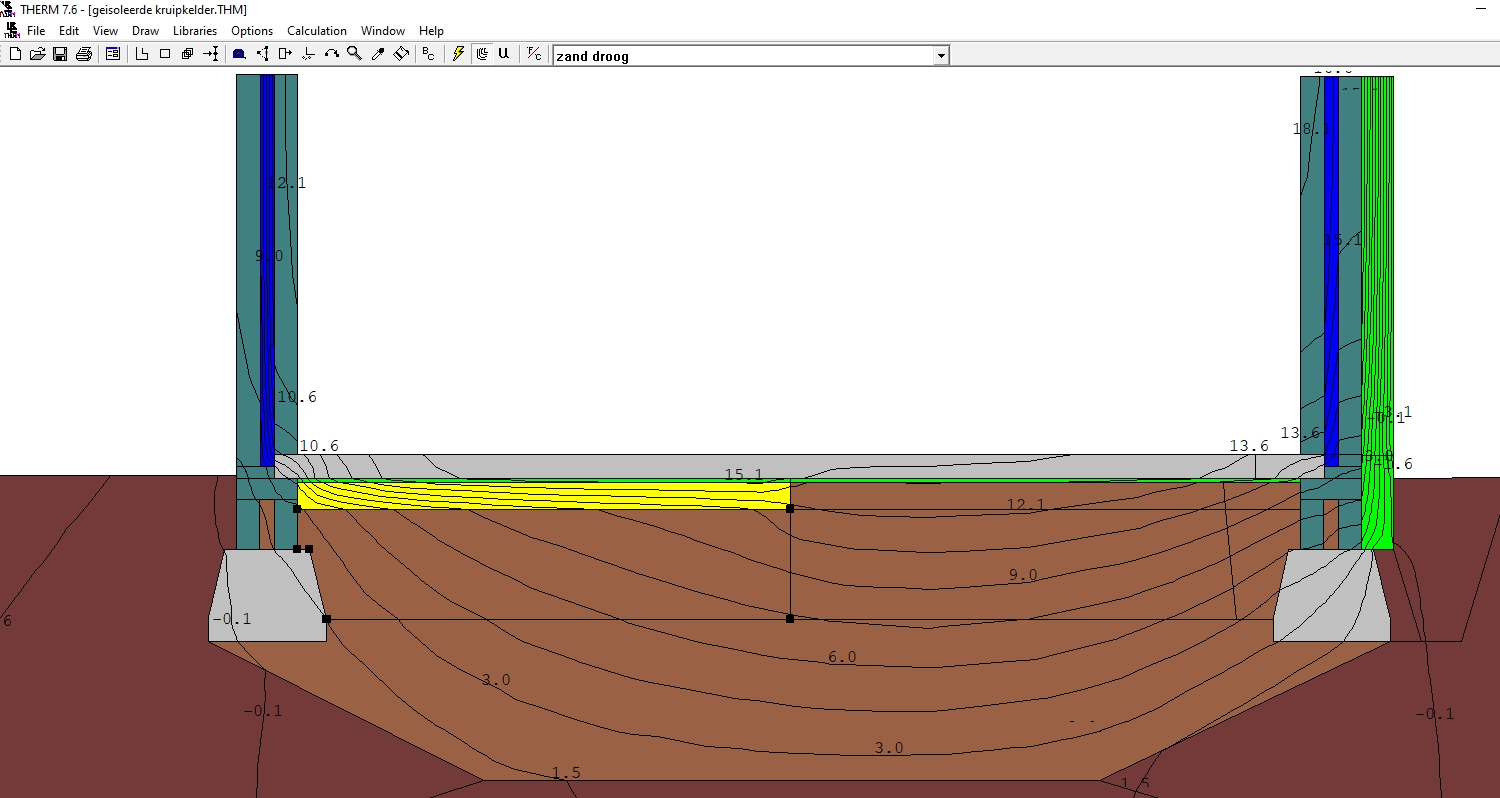The image size is (1500, 798).
Task: Toggle the F/C temperature units button
Action: [534, 54]
